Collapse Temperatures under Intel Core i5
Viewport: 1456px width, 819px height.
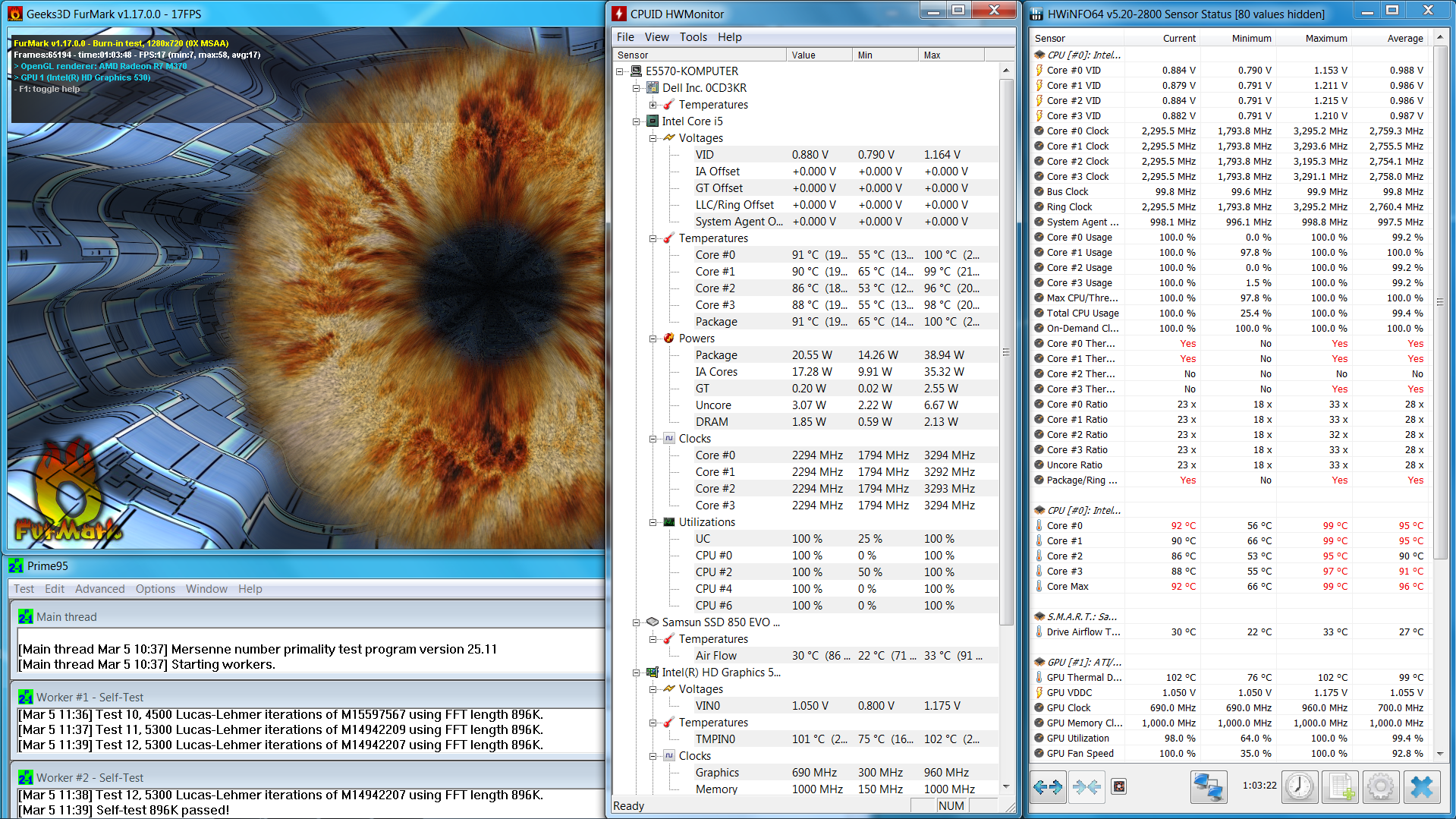point(653,238)
